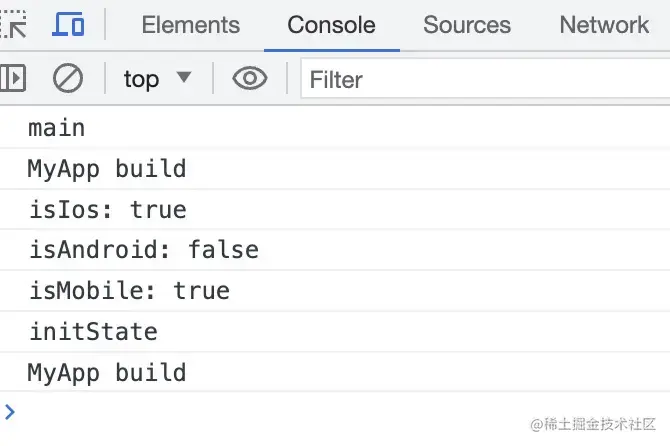Screen dimensions: 670x446
Task: Select the first "MyApp build" log entry
Action: point(107,168)
